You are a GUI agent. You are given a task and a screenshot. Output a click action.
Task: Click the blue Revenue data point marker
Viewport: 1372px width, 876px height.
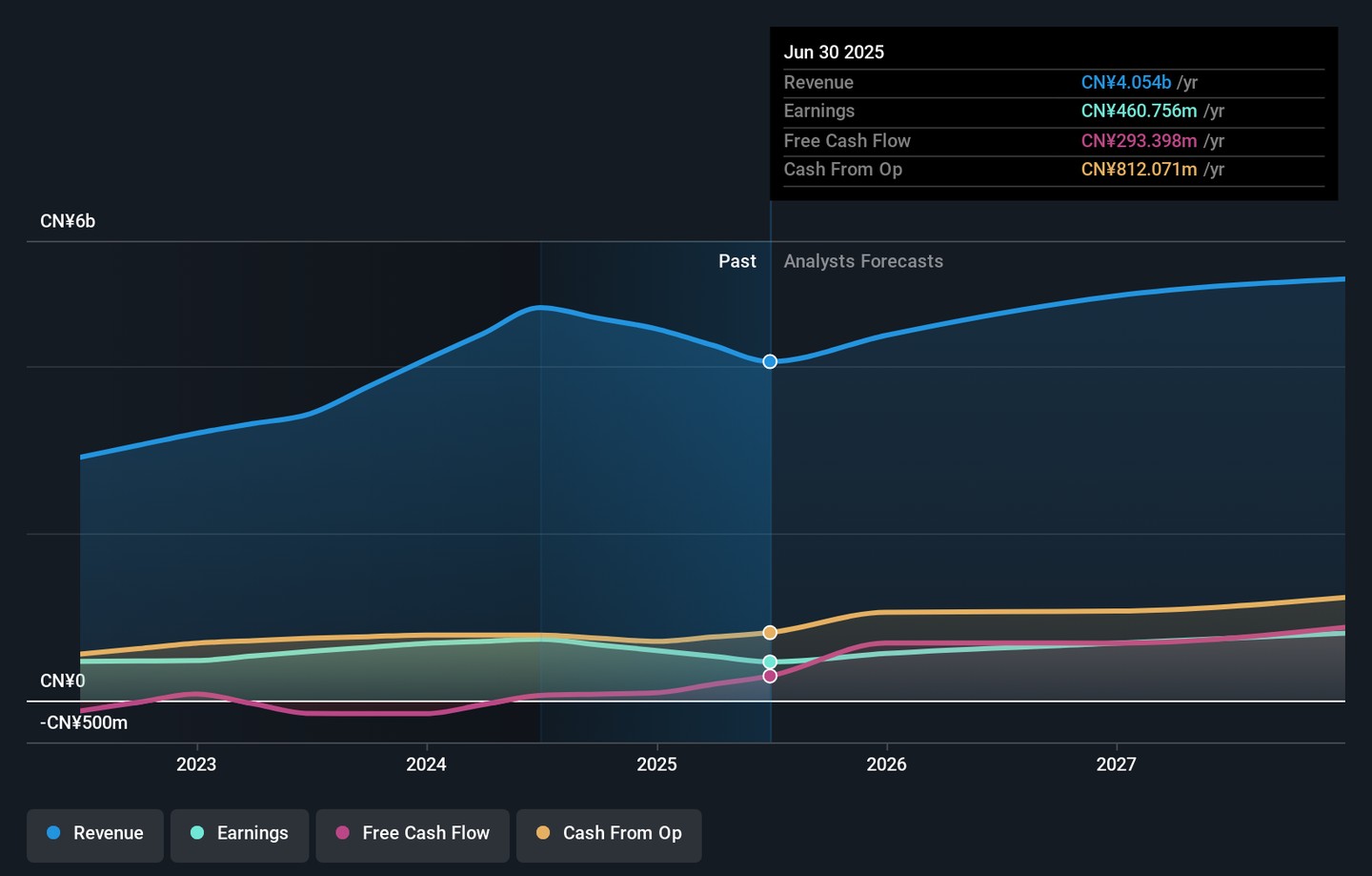[x=770, y=361]
